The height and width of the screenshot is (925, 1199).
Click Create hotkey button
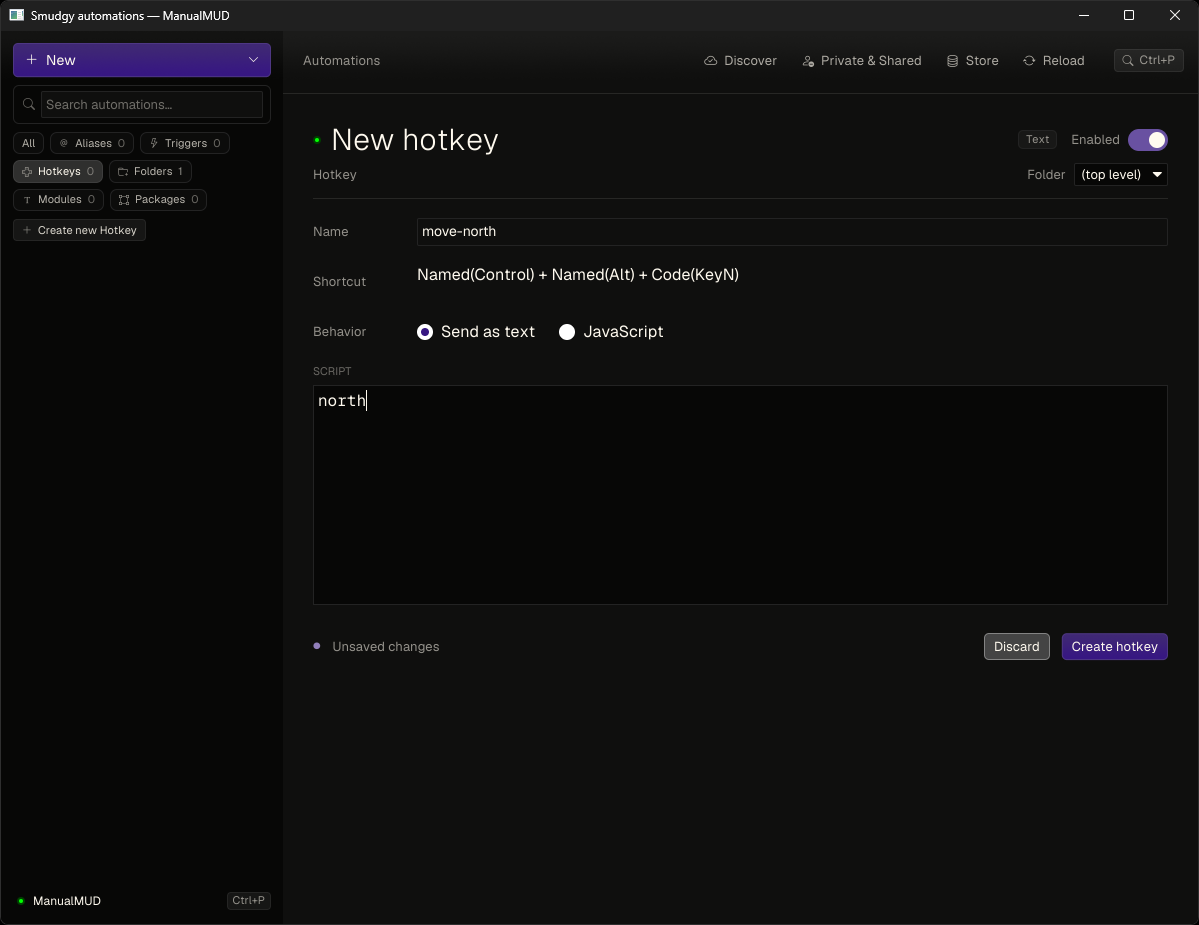[1114, 647]
